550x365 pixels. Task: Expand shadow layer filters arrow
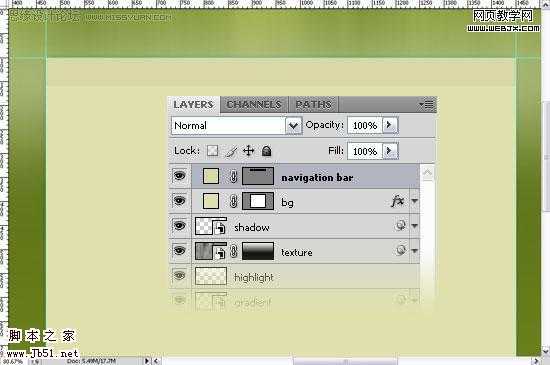pos(415,226)
